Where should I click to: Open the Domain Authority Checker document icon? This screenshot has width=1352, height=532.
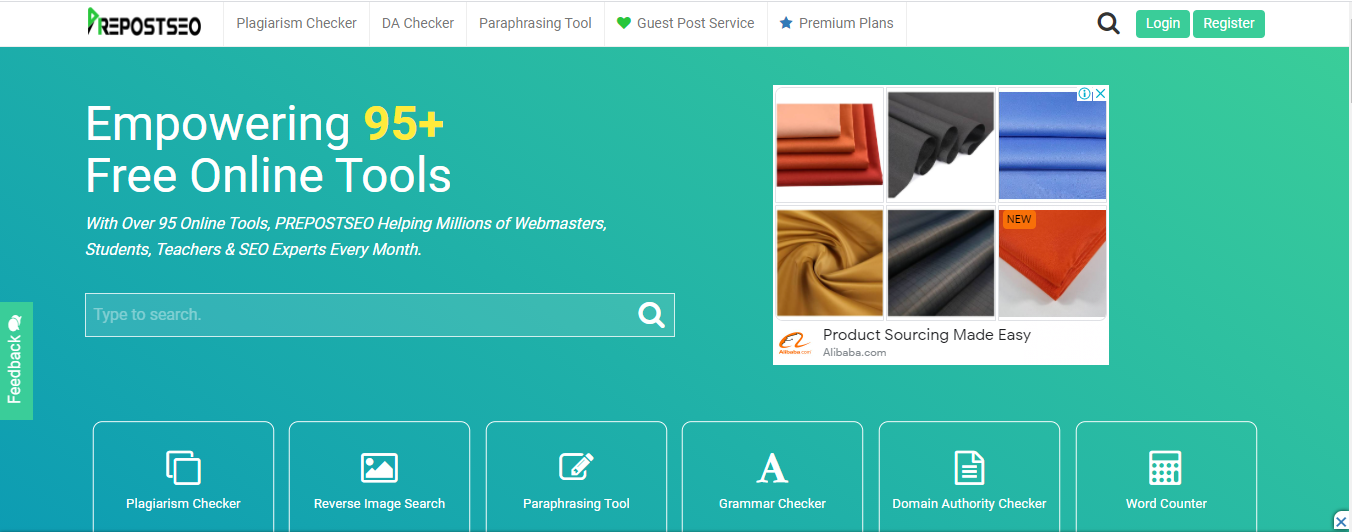coord(969,468)
